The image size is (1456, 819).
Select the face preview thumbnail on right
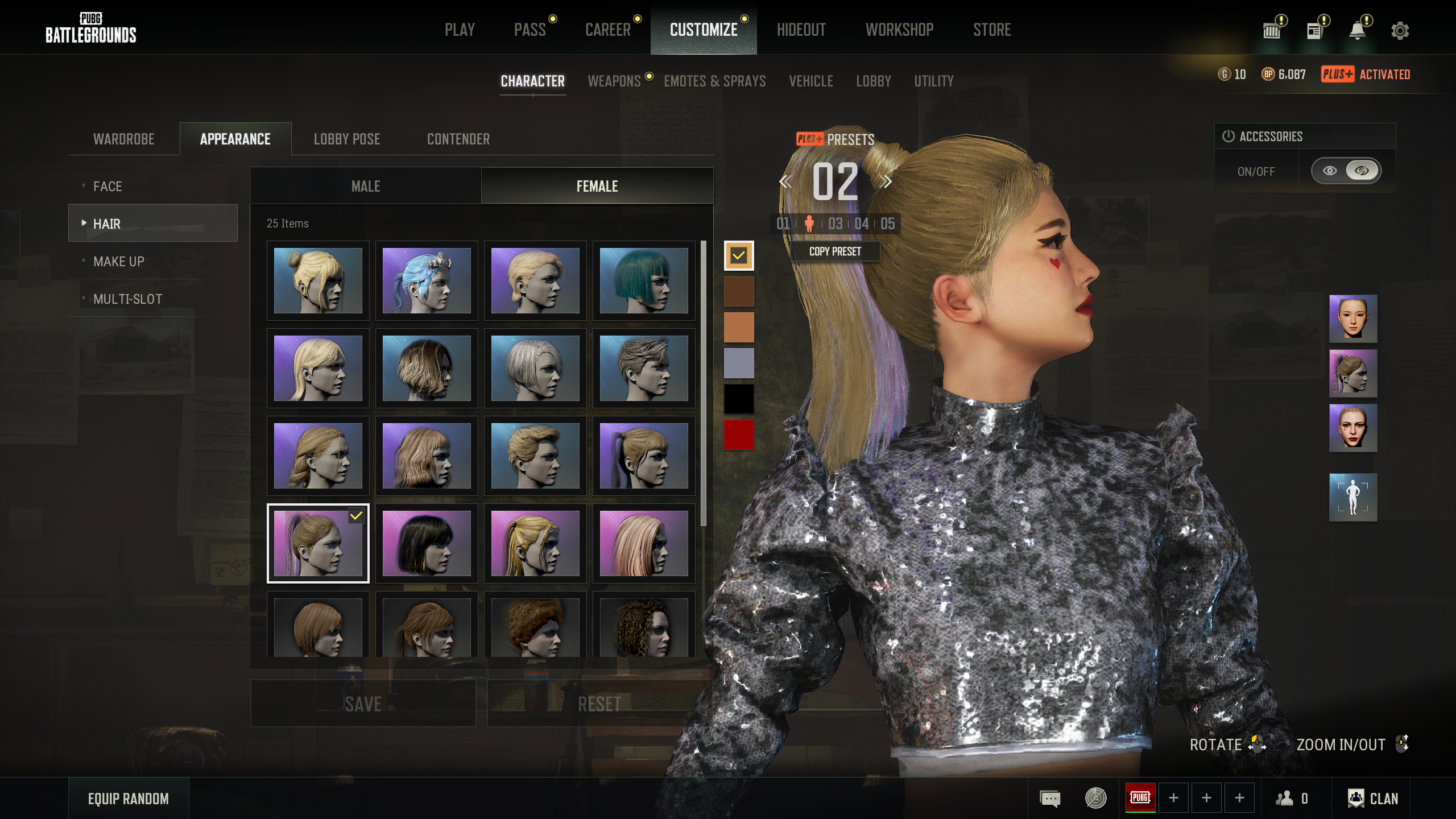coord(1353,318)
